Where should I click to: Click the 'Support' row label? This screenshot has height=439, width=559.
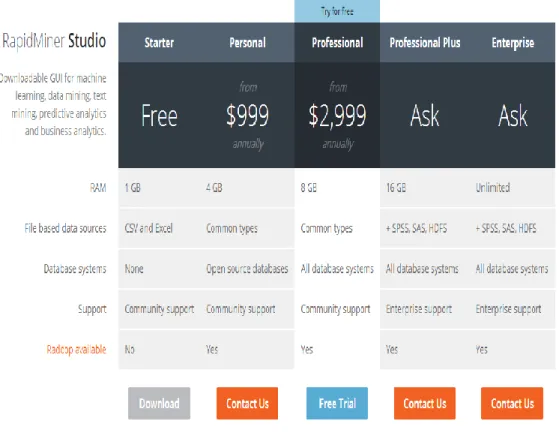92,309
